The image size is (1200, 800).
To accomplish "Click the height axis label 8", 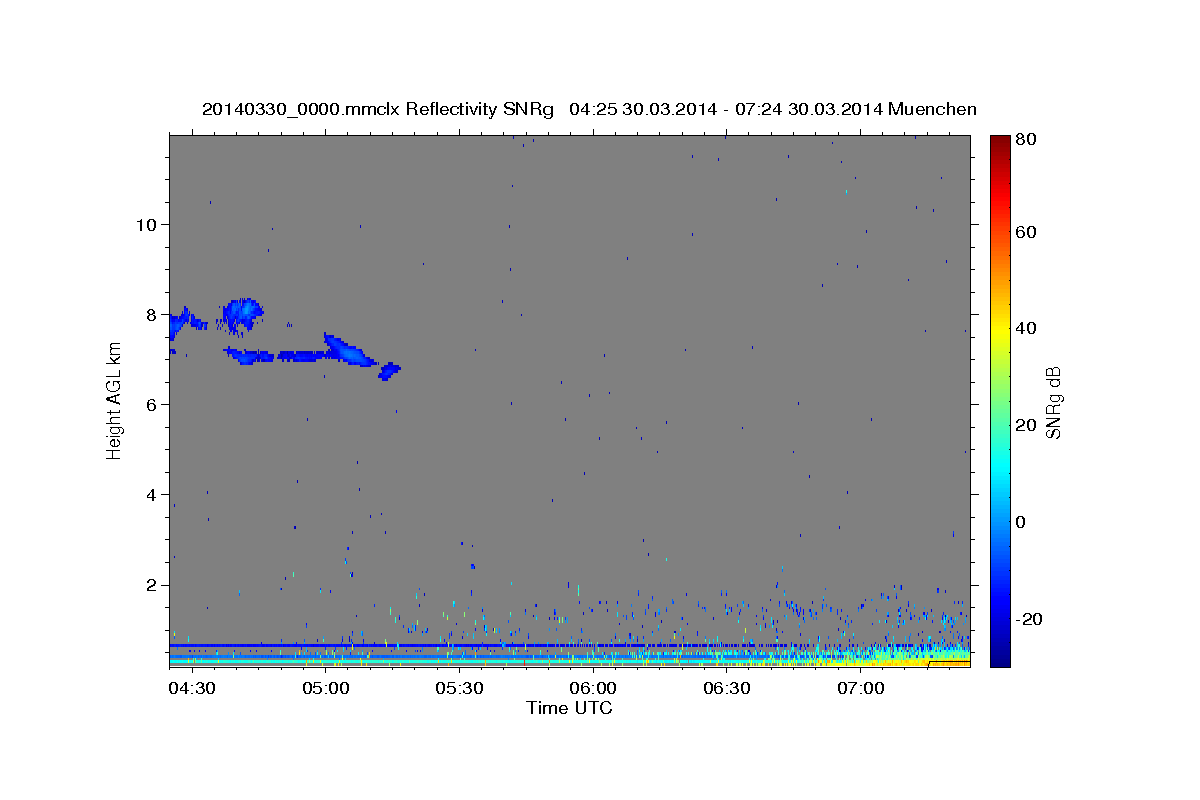I will [150, 314].
